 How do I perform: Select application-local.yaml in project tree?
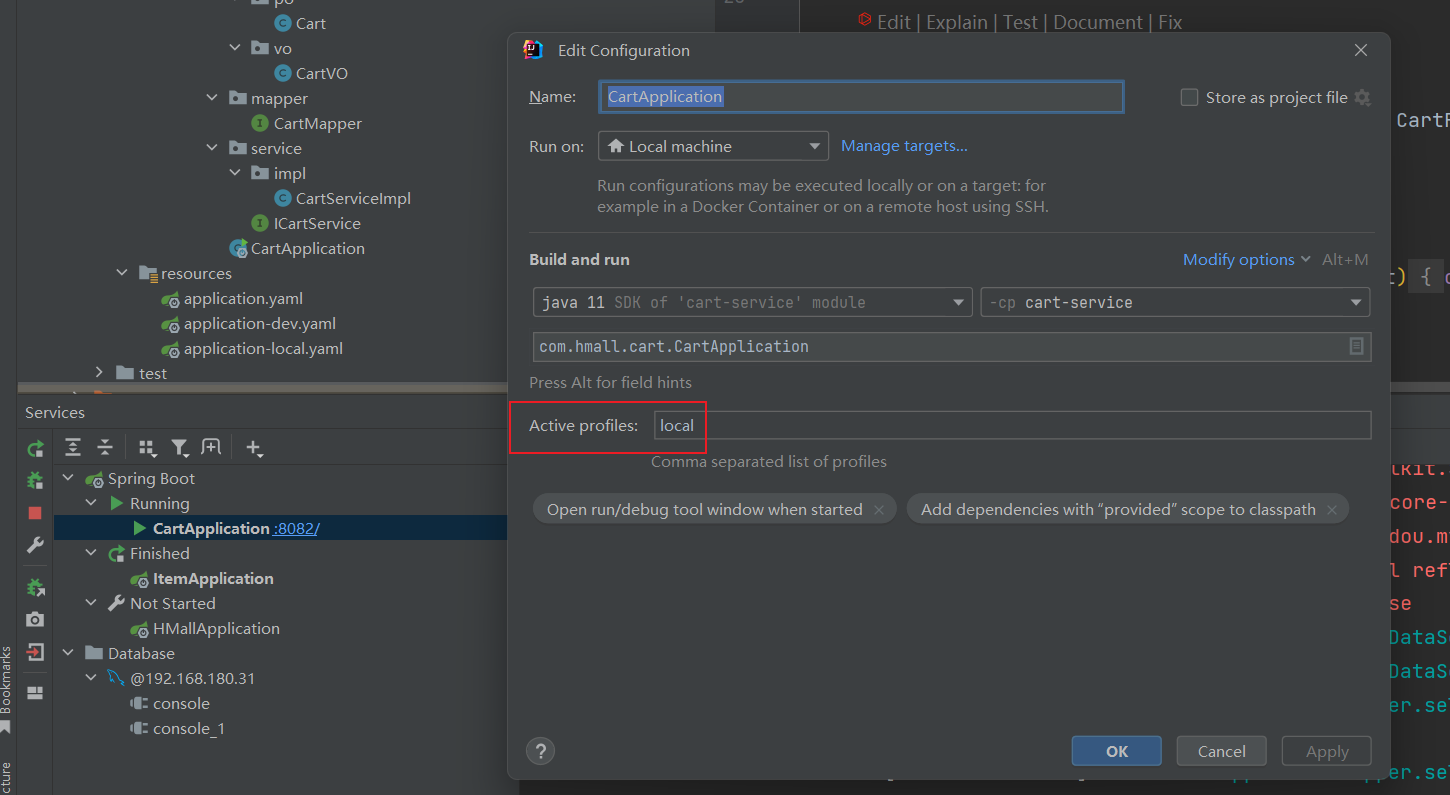pos(263,348)
